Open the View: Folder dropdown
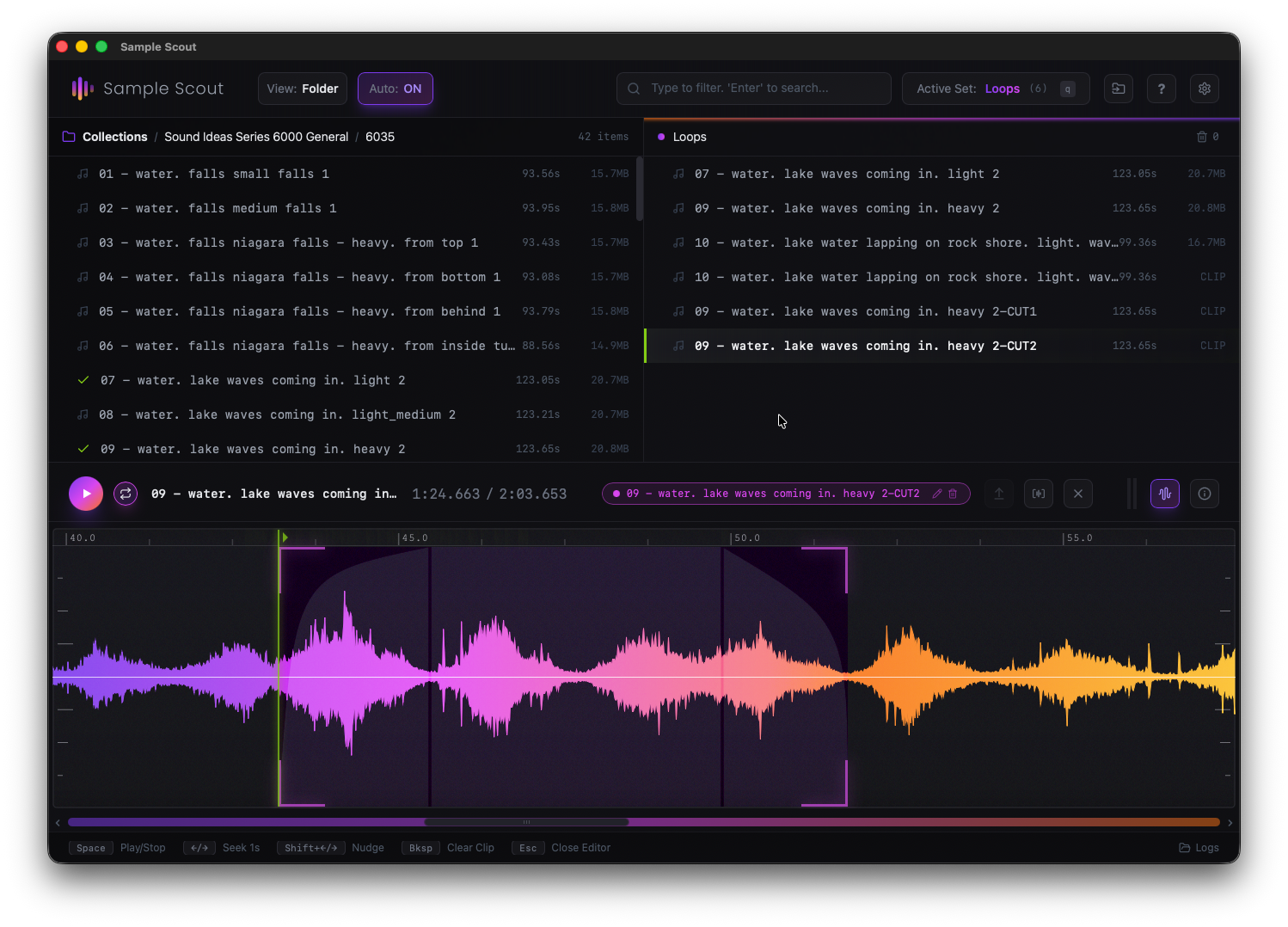The height and width of the screenshot is (927, 1288). point(303,89)
